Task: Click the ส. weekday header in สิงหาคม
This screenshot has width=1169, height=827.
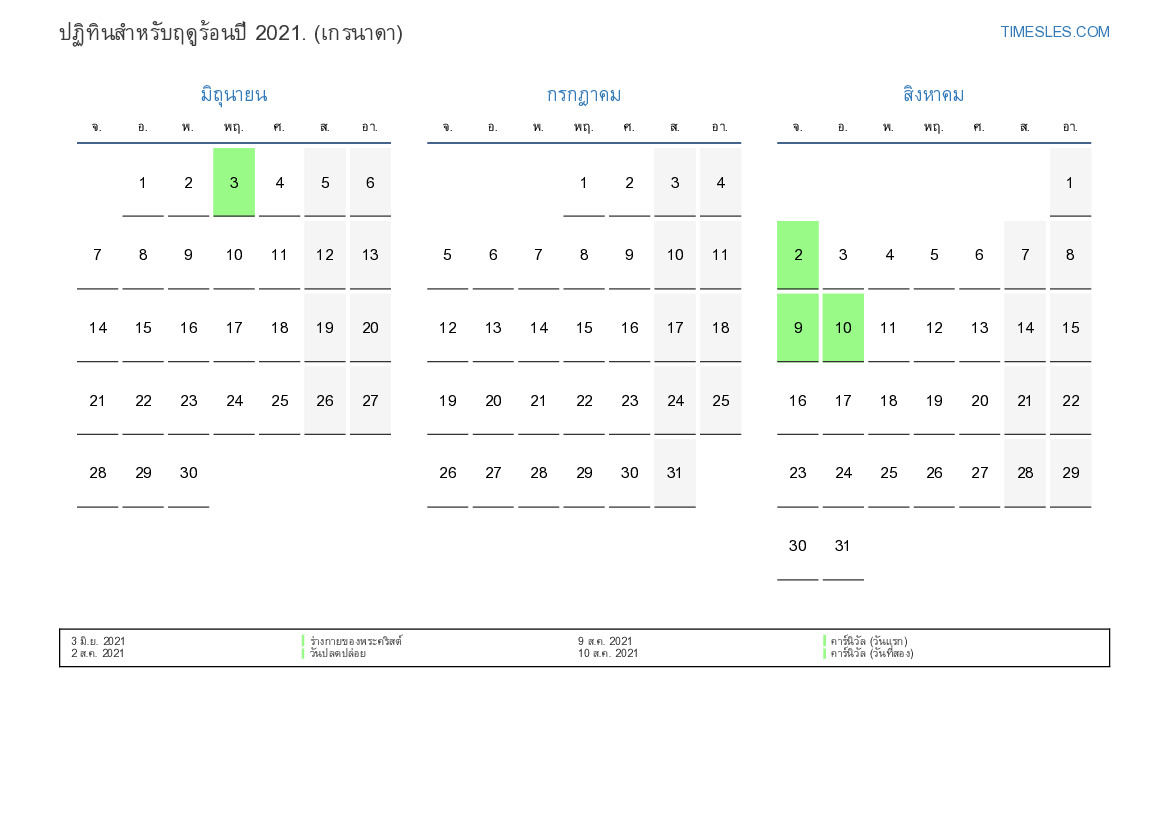Action: (1025, 128)
